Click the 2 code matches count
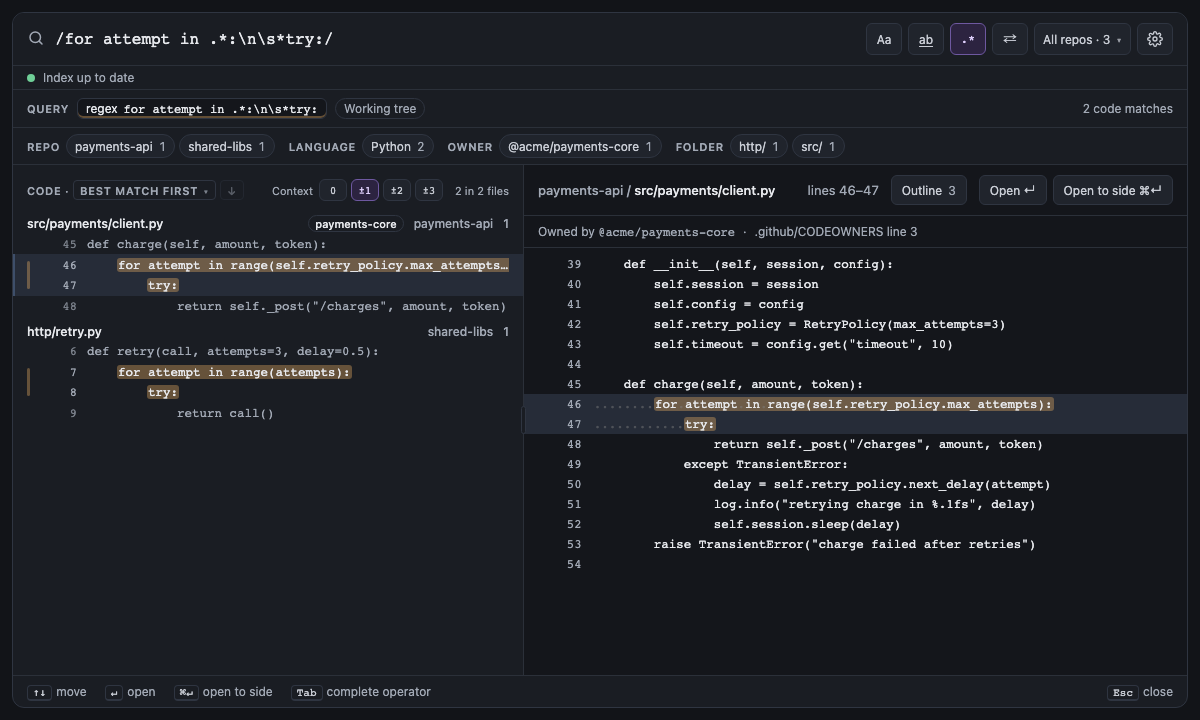 tap(1127, 108)
